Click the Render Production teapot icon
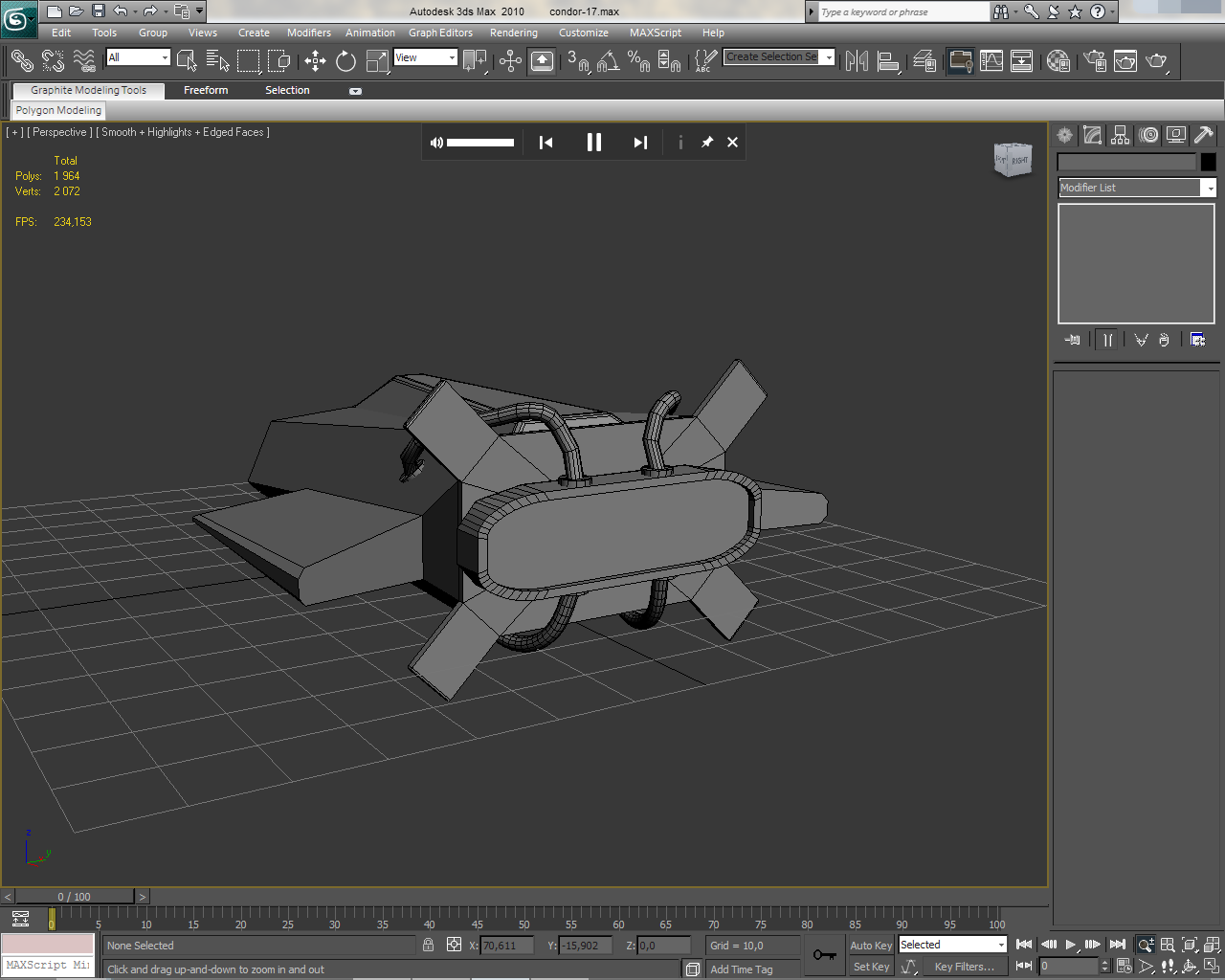This screenshot has width=1225, height=980. [x=1156, y=61]
